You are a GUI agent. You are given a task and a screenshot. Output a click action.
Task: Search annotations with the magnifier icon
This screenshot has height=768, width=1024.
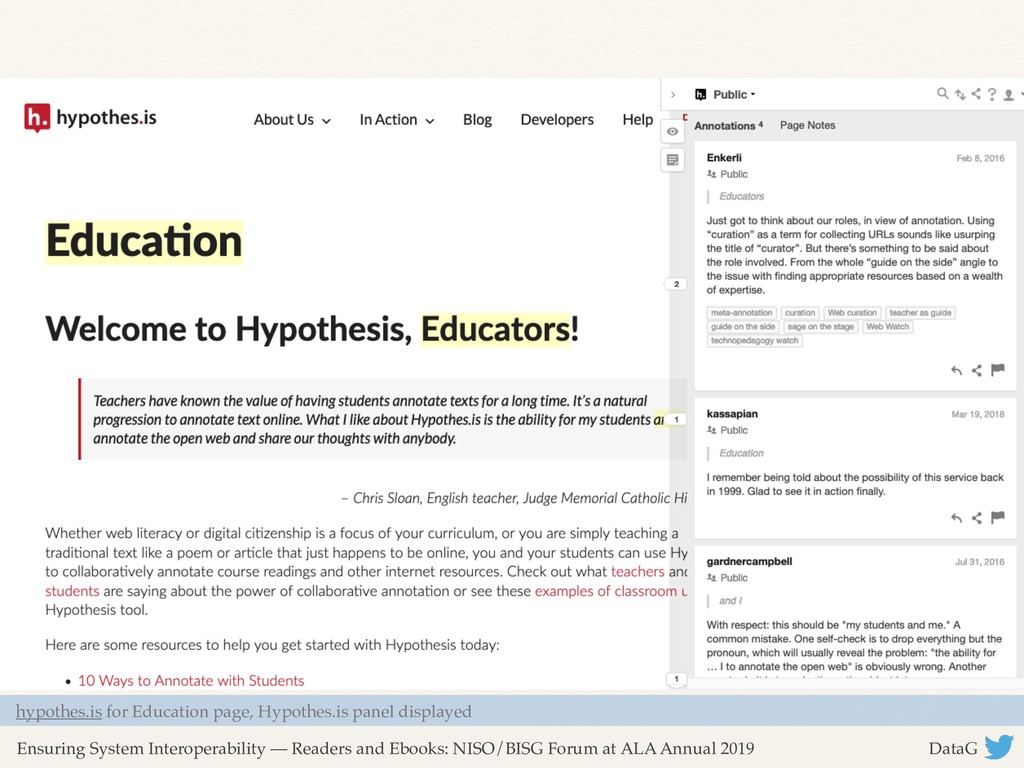pos(942,94)
